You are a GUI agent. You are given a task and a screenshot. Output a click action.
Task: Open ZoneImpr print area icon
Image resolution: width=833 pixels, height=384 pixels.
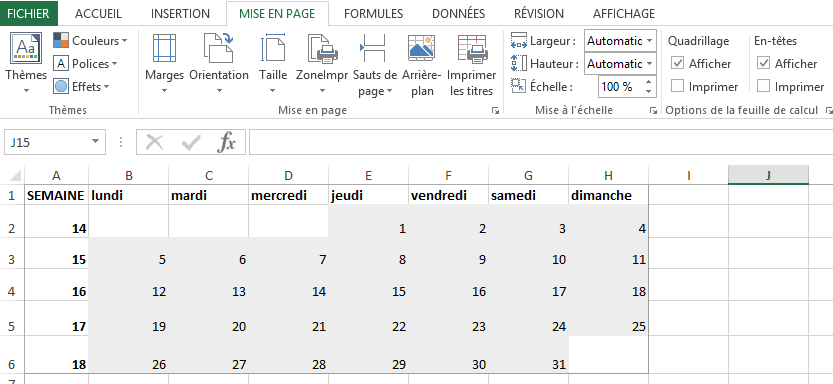[322, 48]
